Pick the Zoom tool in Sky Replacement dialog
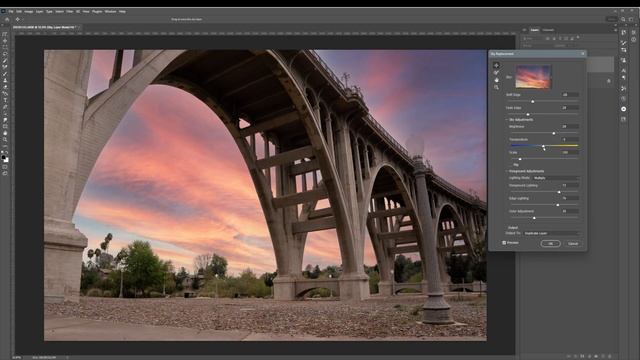The width and height of the screenshot is (640, 360). (x=496, y=87)
